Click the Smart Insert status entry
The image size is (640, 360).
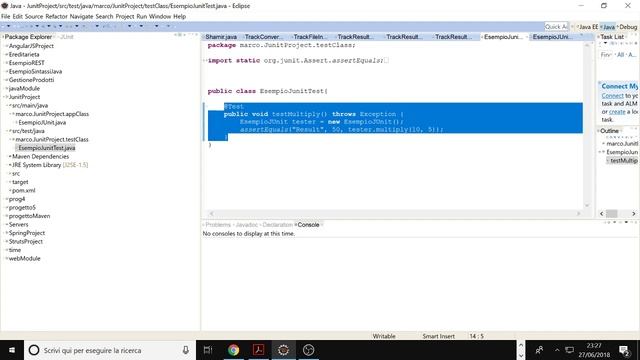pyautogui.click(x=438, y=336)
